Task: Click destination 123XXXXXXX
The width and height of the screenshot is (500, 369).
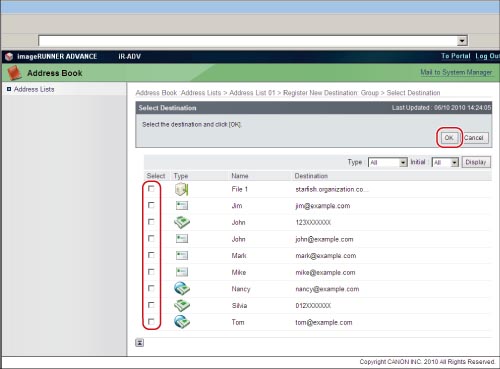Action: tap(313, 222)
